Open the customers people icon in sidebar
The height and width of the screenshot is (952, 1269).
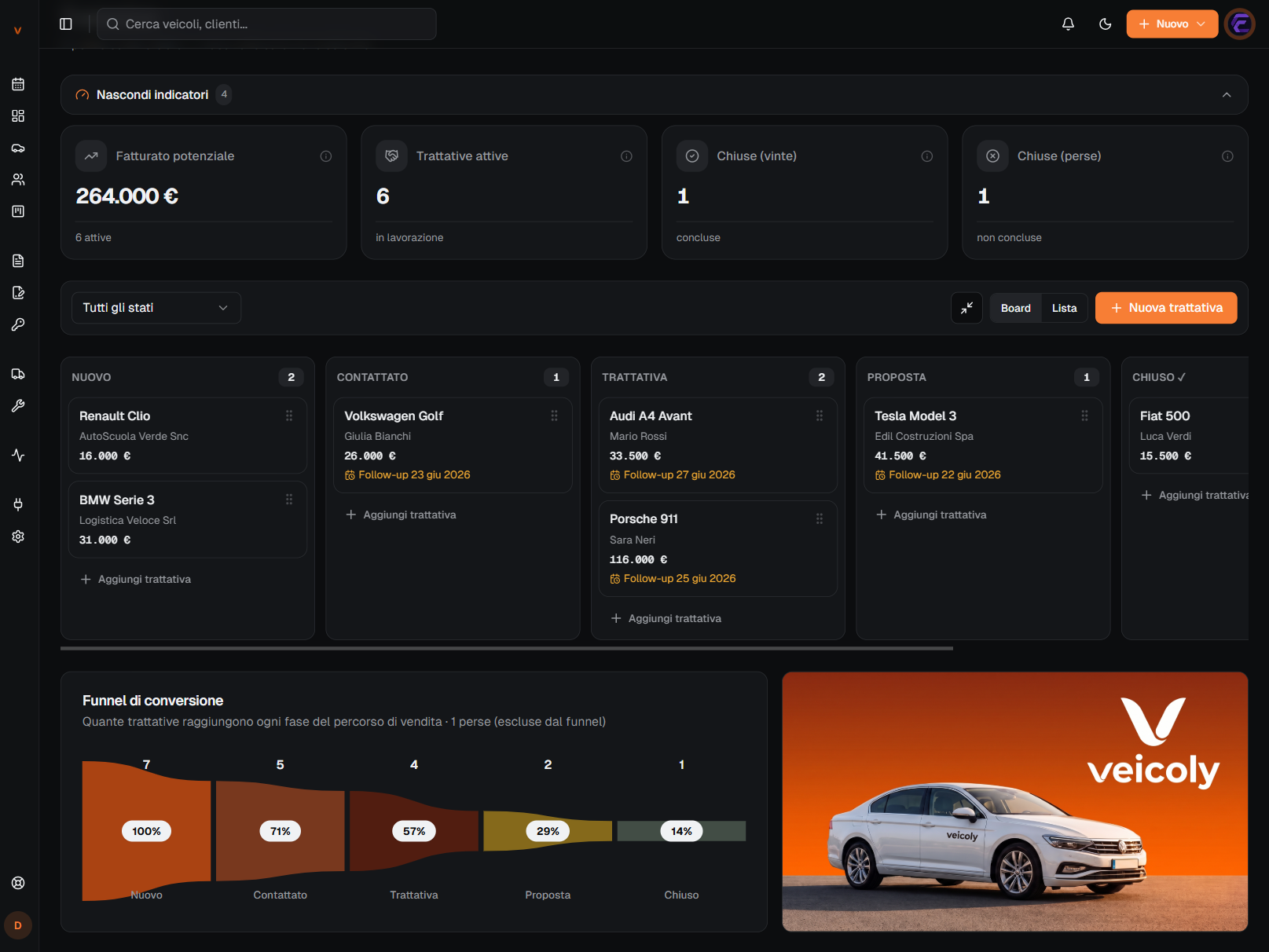(18, 179)
